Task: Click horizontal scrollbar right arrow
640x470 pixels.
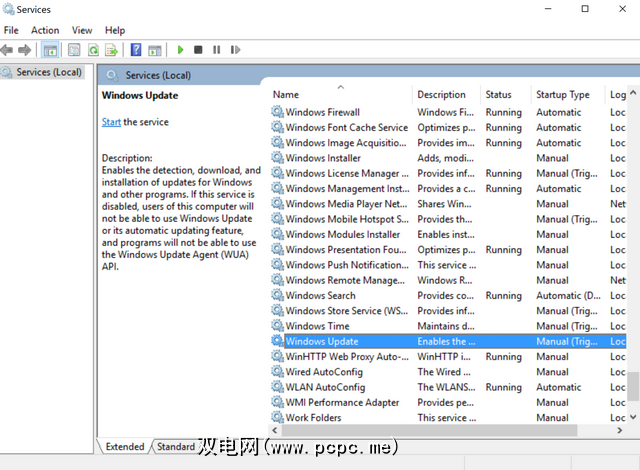Action: 620,430
